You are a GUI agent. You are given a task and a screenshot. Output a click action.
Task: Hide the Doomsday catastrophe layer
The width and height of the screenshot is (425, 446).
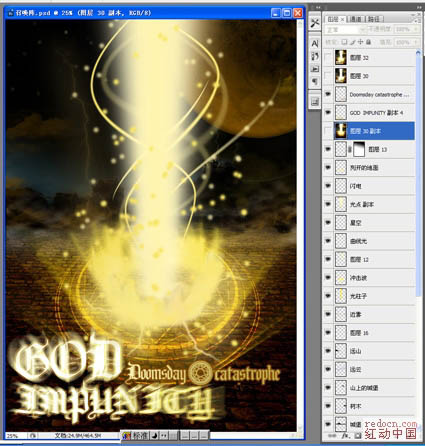click(328, 94)
